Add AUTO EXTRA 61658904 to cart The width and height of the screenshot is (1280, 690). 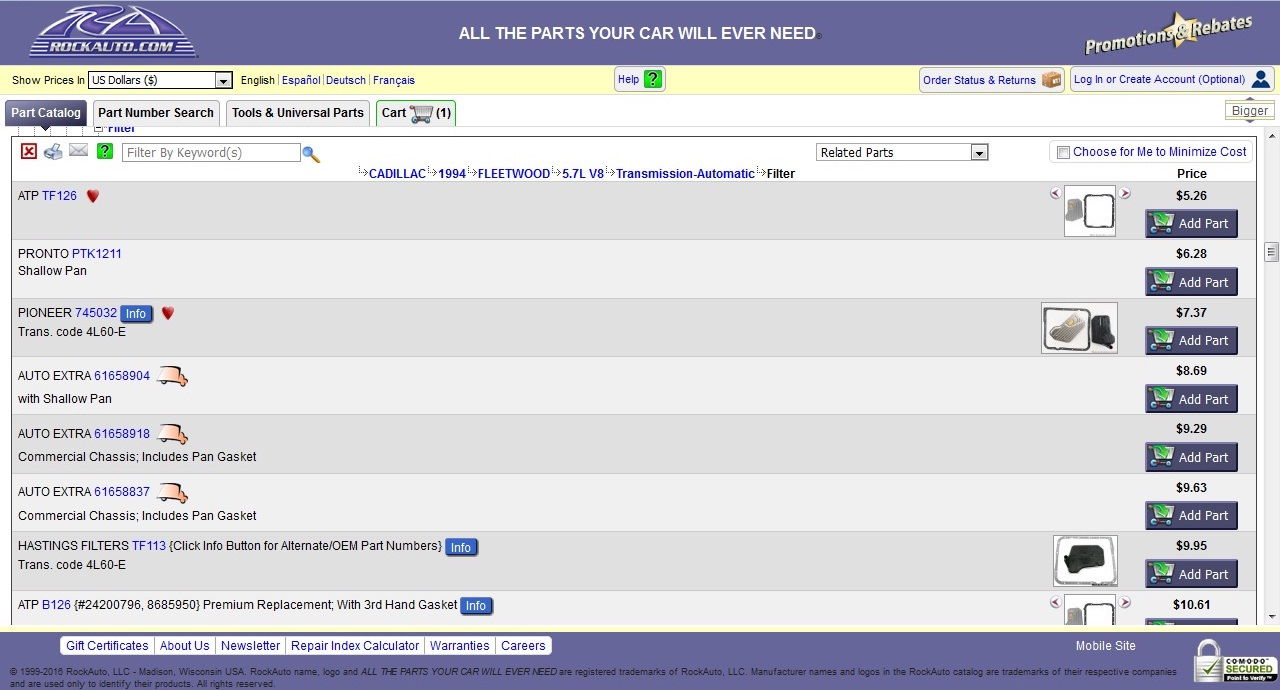[1191, 399]
